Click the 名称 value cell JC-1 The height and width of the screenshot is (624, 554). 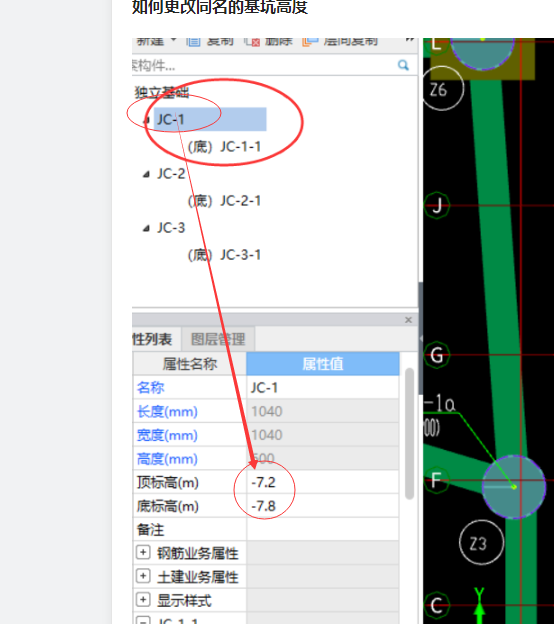[x=323, y=388]
